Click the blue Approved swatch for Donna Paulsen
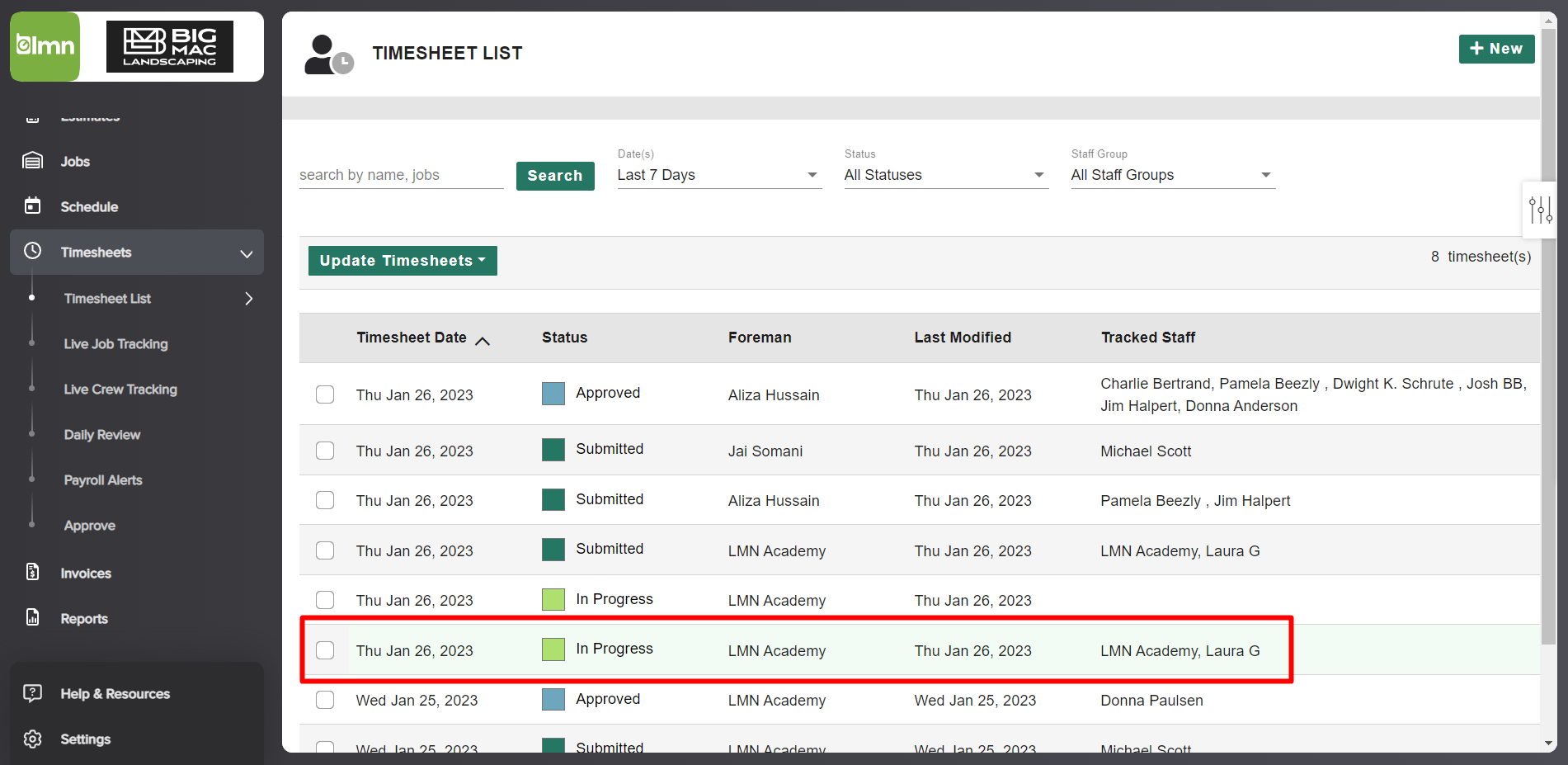 [553, 700]
